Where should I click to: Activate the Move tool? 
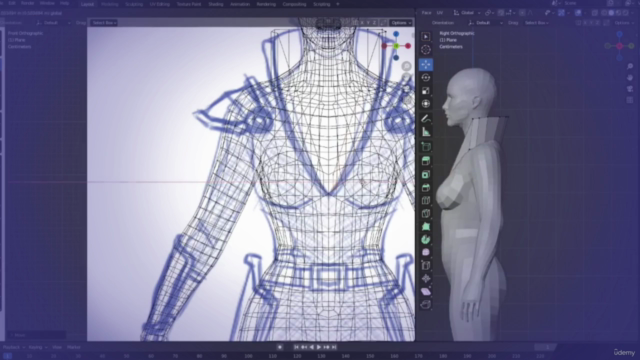pyautogui.click(x=426, y=64)
